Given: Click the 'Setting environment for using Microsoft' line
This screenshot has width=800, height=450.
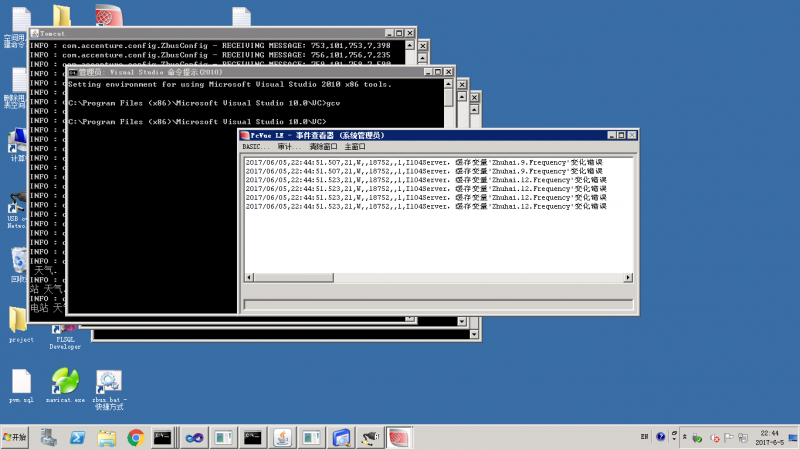Looking at the screenshot, I should coord(230,84).
